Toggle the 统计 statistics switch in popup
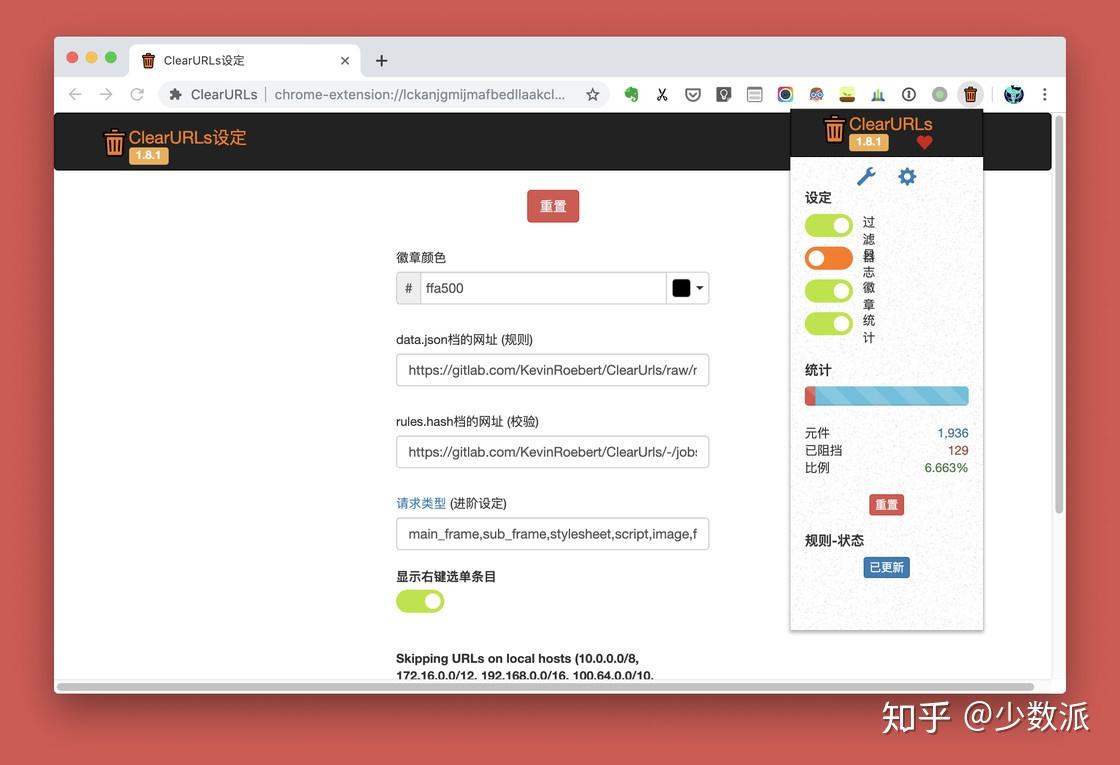Image resolution: width=1120 pixels, height=765 pixels. coord(829,324)
